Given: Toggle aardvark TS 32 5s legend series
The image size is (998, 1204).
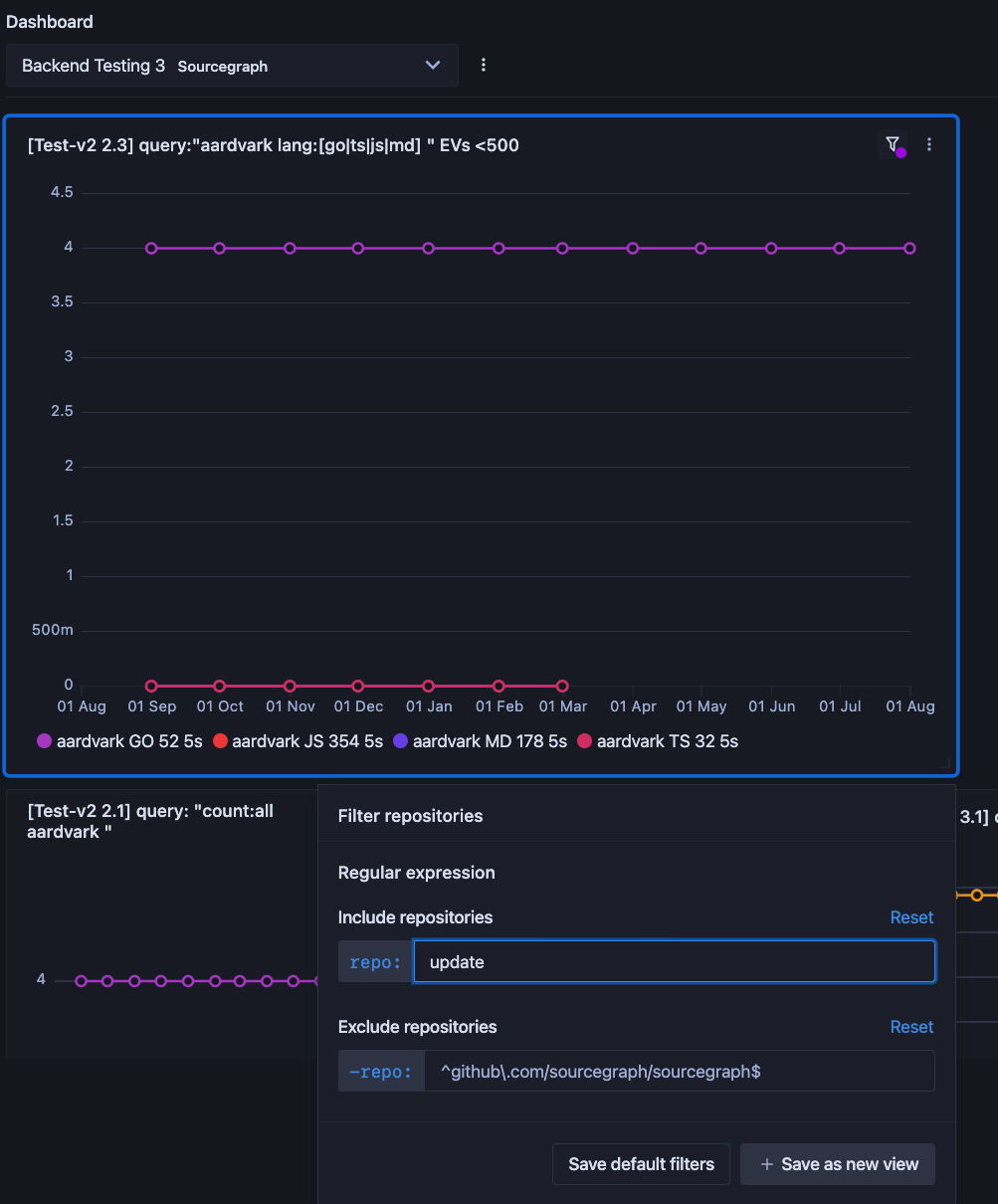Looking at the screenshot, I should (658, 741).
